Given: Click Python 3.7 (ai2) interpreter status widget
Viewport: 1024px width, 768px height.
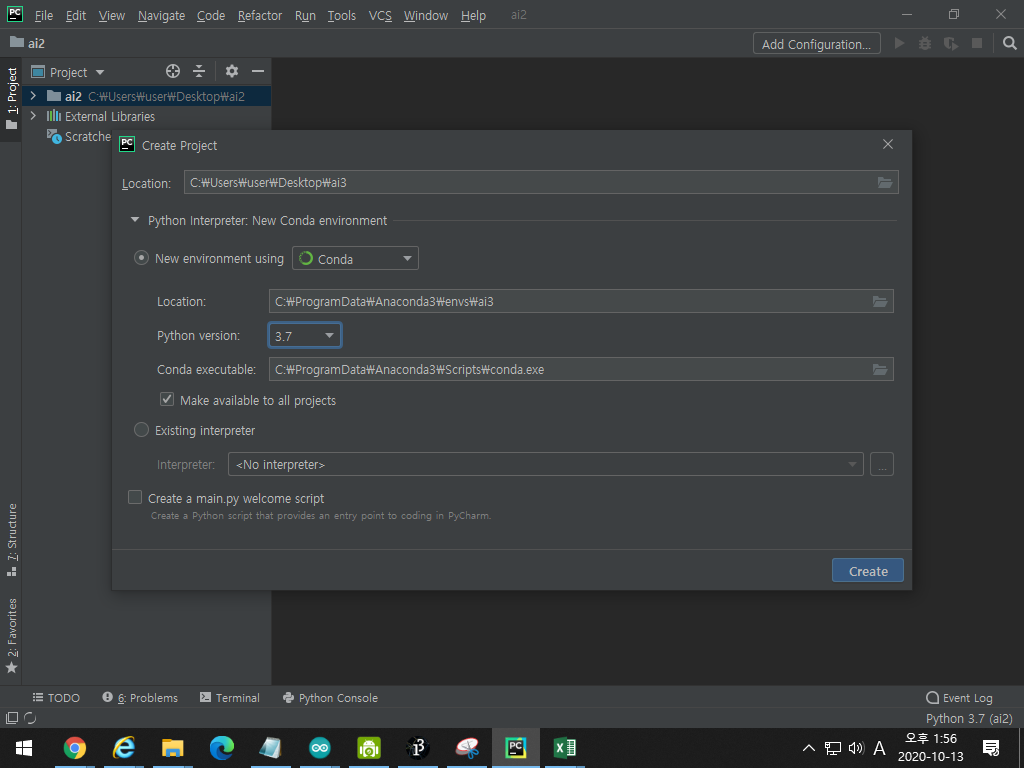Looking at the screenshot, I should click(x=969, y=718).
